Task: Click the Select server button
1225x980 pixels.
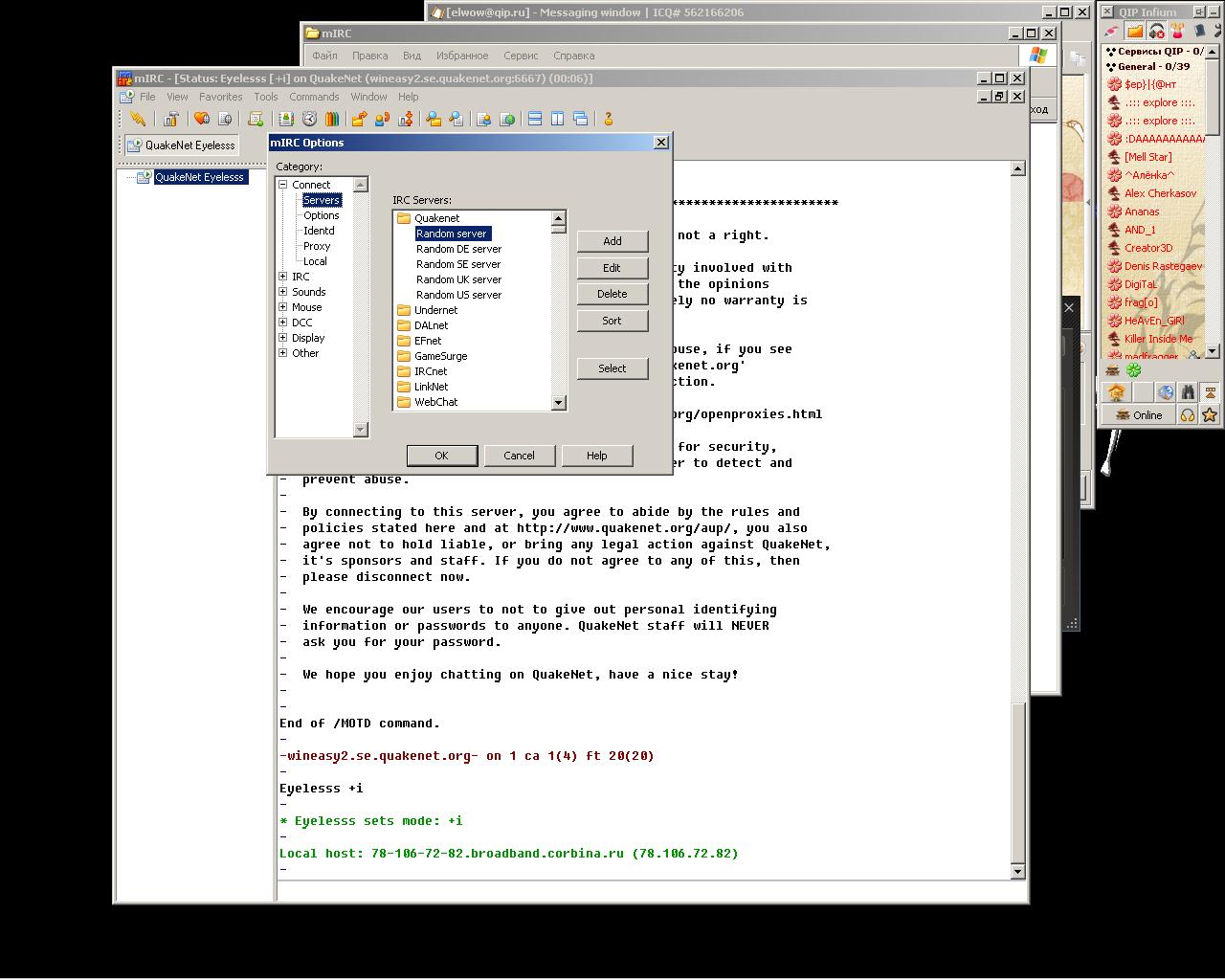Action: tap(612, 368)
